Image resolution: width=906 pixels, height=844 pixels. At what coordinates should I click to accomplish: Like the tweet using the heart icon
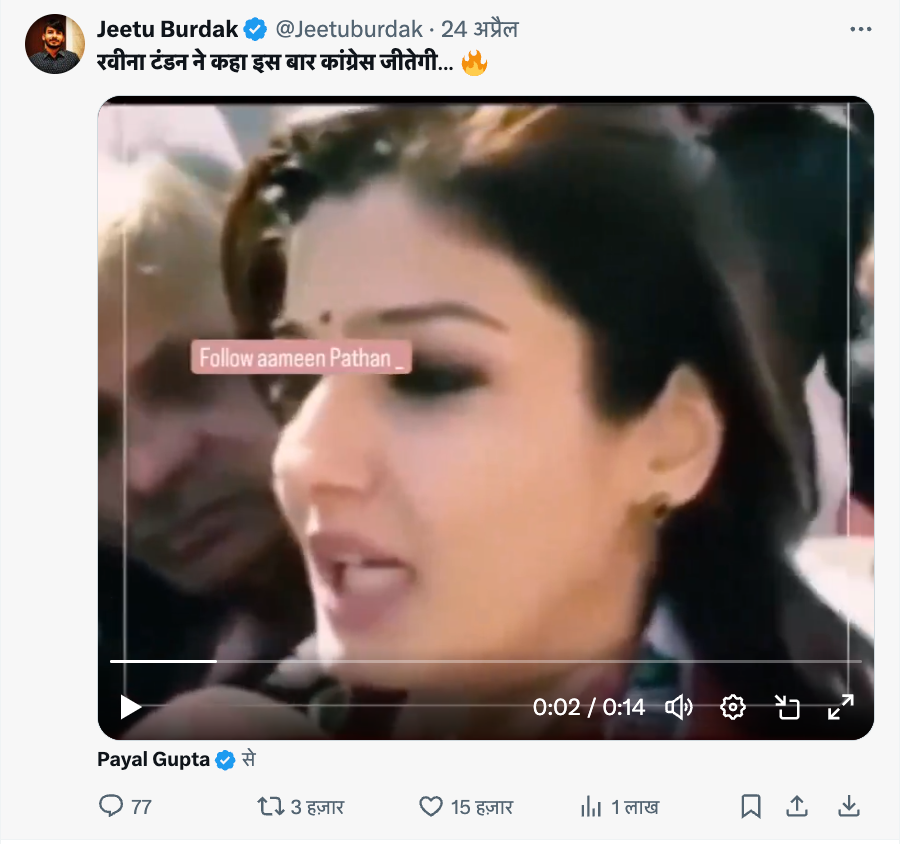[431, 806]
